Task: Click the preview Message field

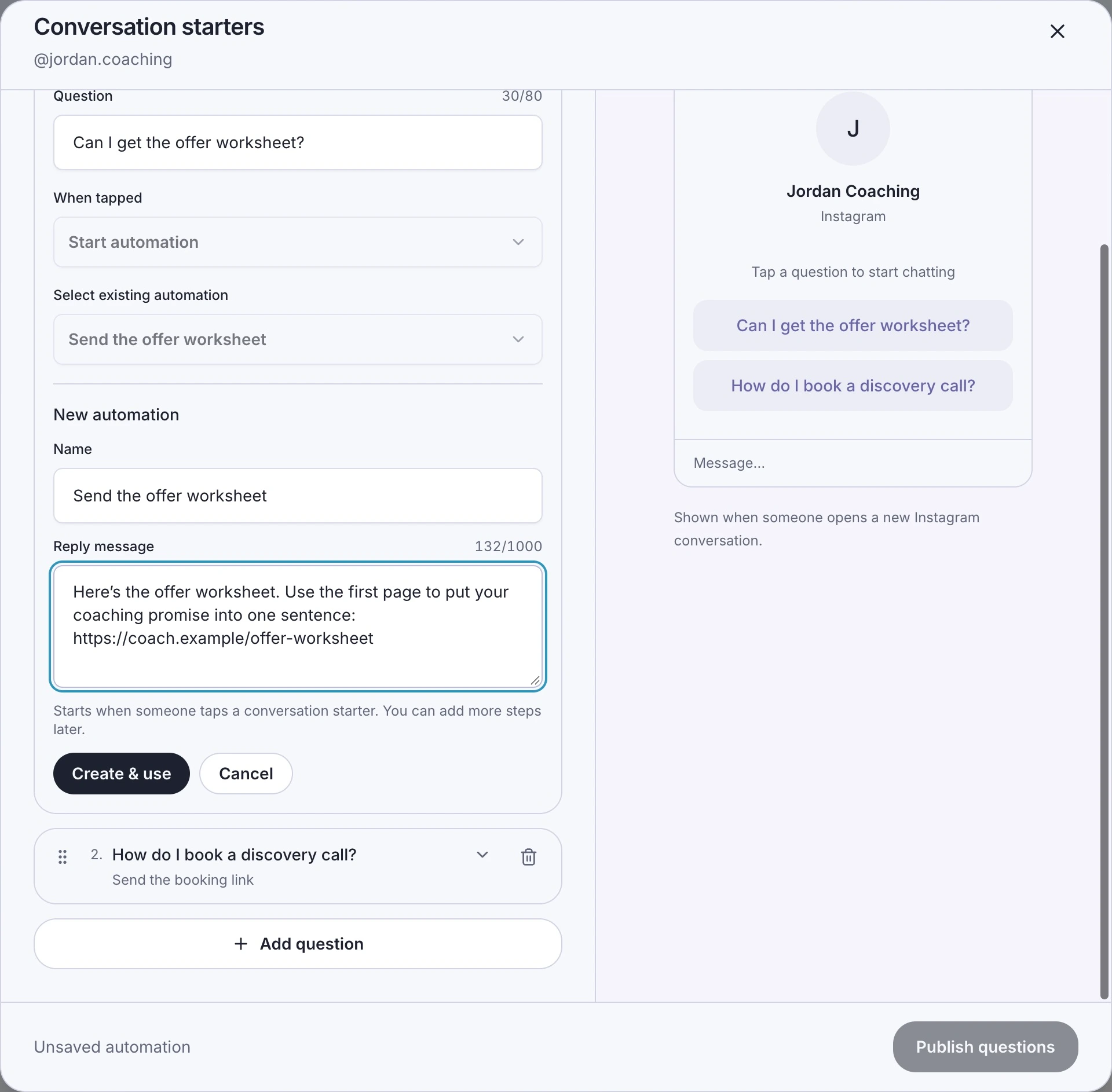Action: click(853, 463)
